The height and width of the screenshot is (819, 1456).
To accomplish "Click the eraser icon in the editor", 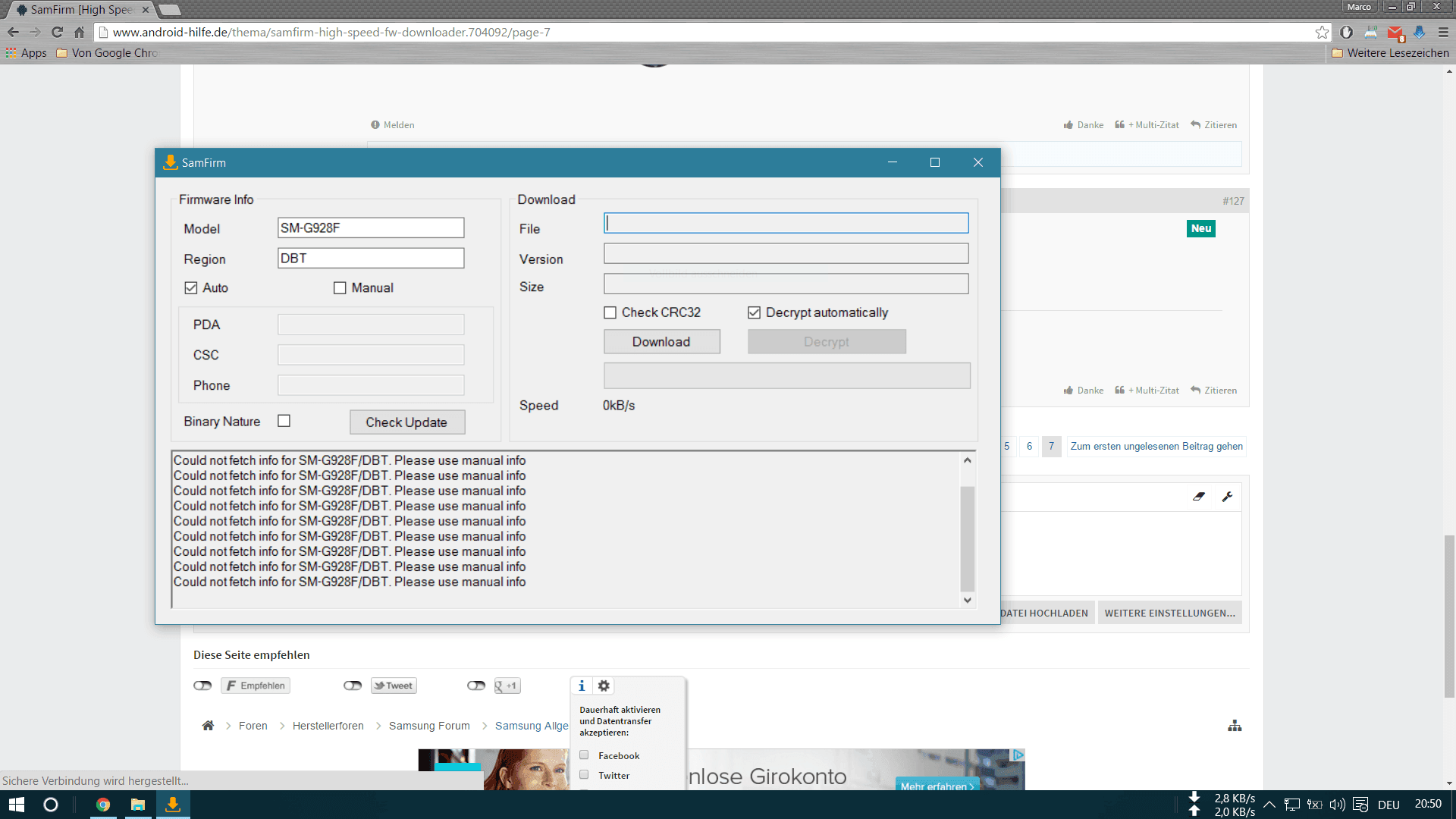I will 1199,497.
